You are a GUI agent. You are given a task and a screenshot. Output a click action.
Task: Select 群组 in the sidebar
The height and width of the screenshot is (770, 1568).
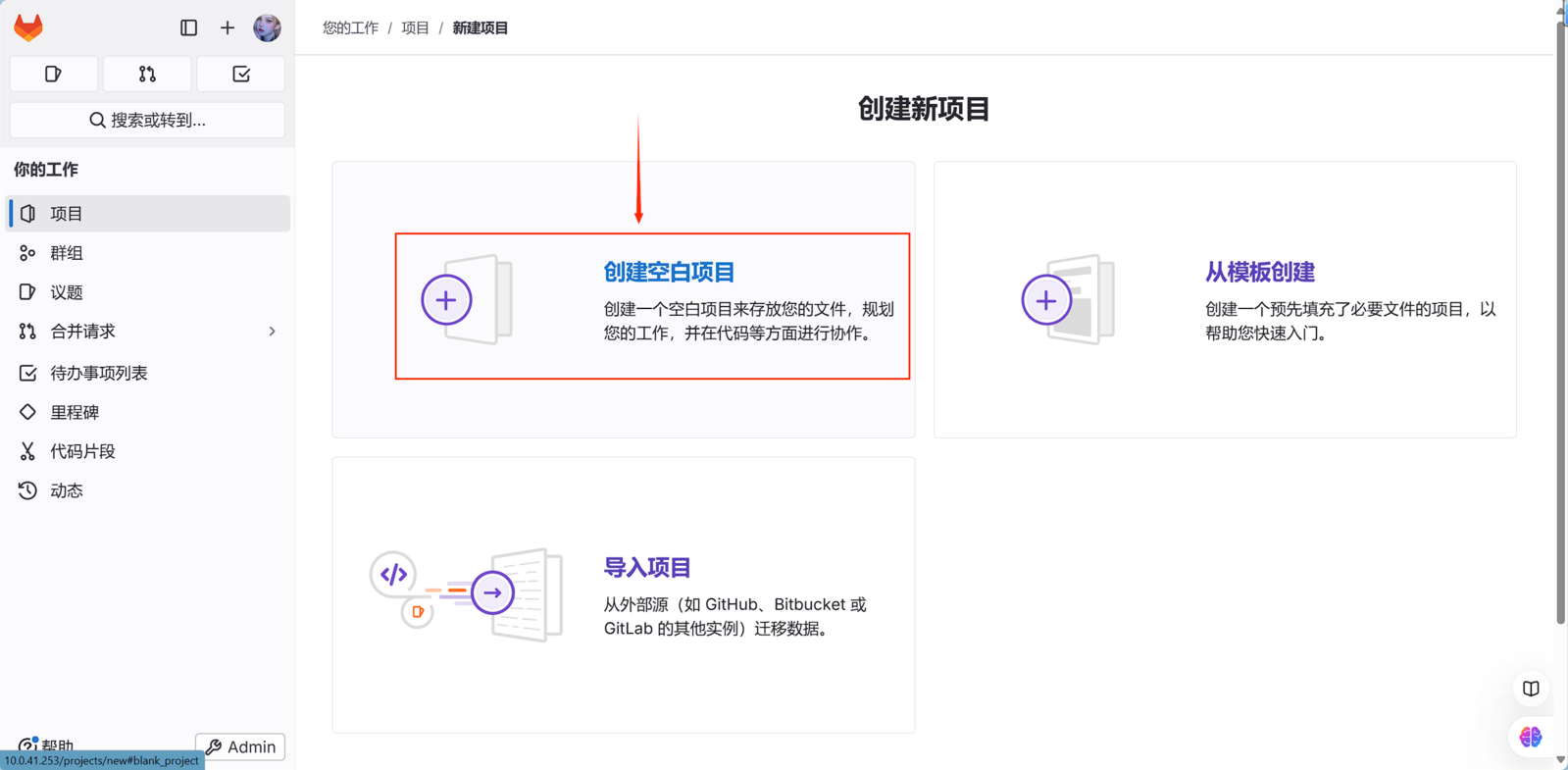point(149,253)
